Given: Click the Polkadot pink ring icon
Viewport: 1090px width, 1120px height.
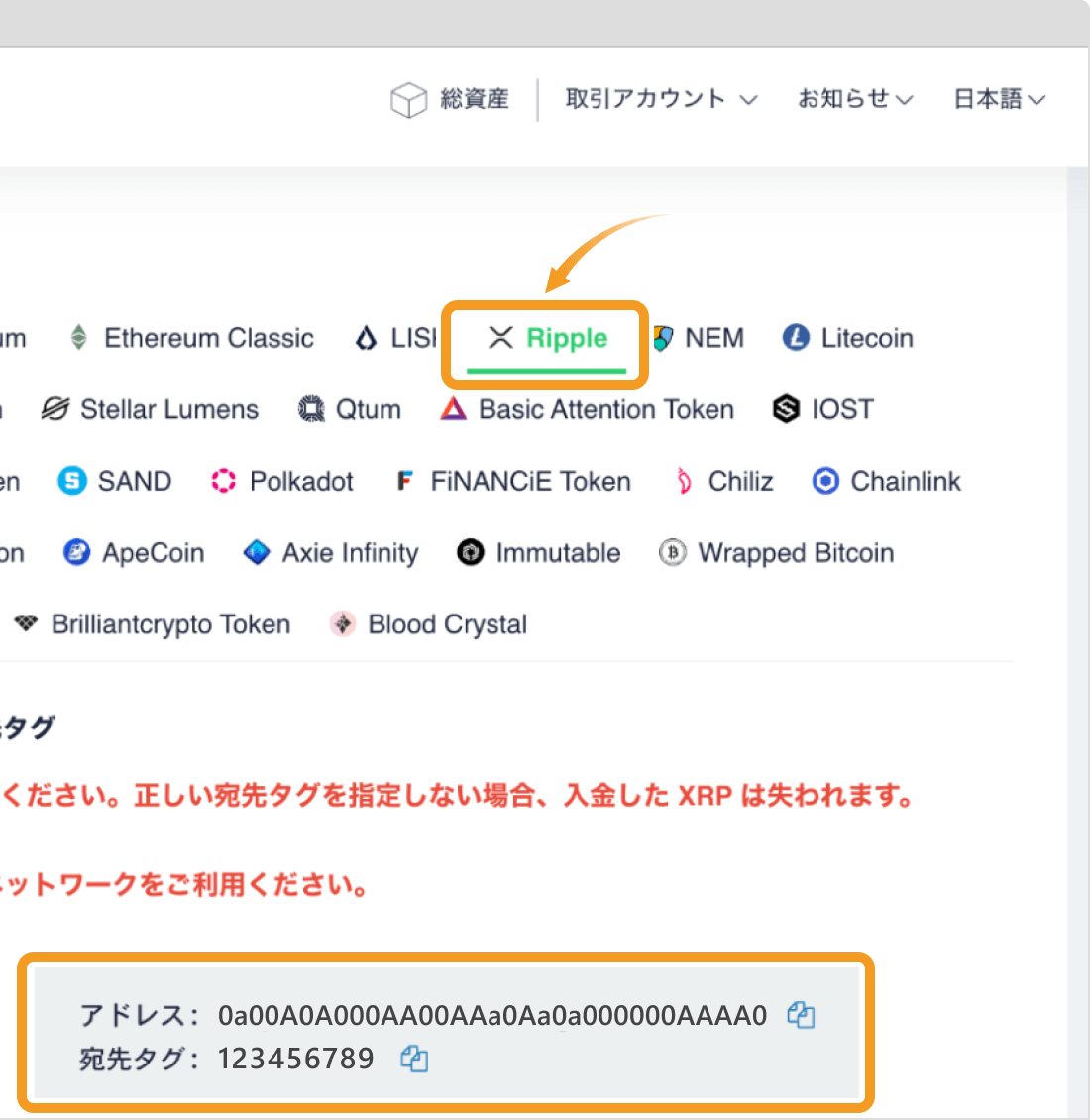Looking at the screenshot, I should (x=224, y=481).
